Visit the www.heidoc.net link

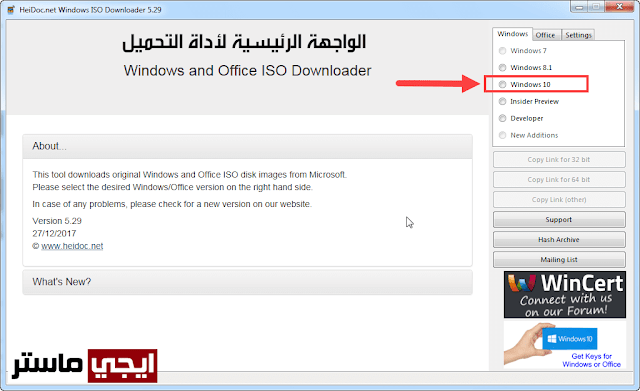(72, 246)
